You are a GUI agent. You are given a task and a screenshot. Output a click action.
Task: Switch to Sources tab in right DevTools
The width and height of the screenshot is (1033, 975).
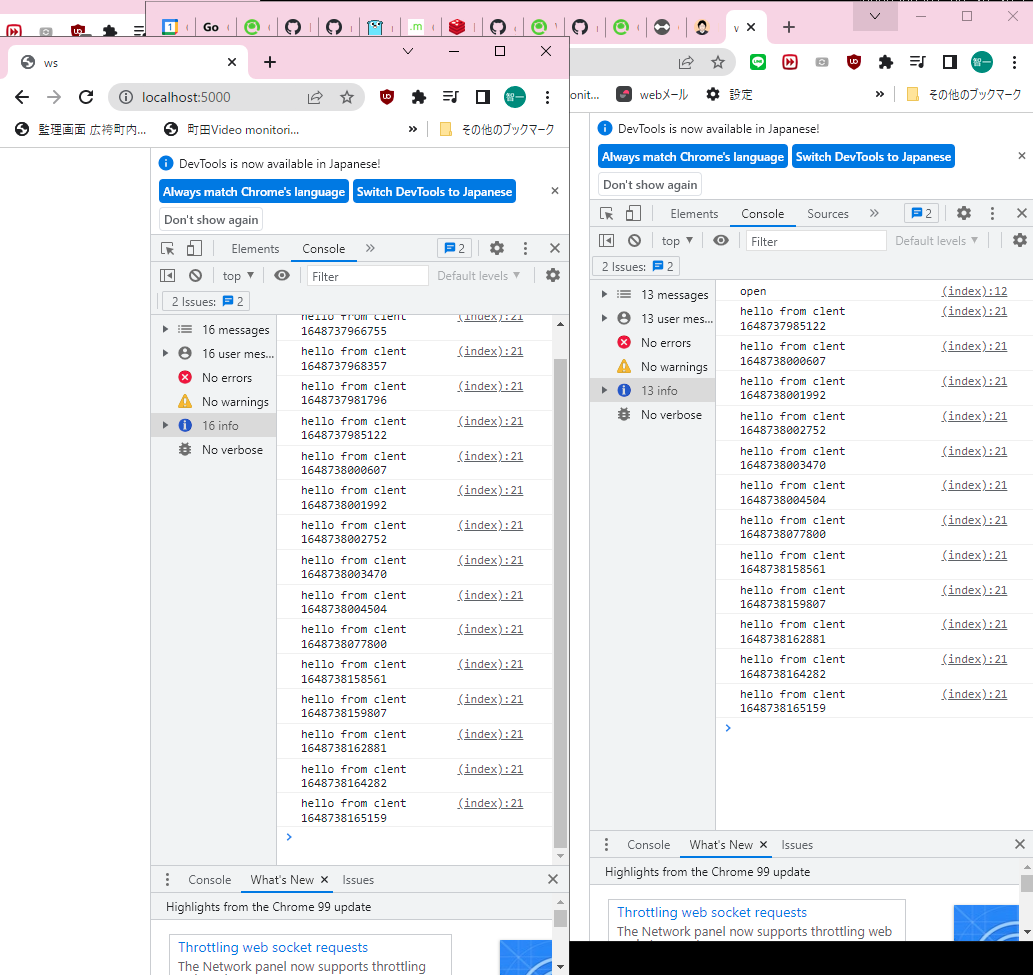[x=827, y=214]
